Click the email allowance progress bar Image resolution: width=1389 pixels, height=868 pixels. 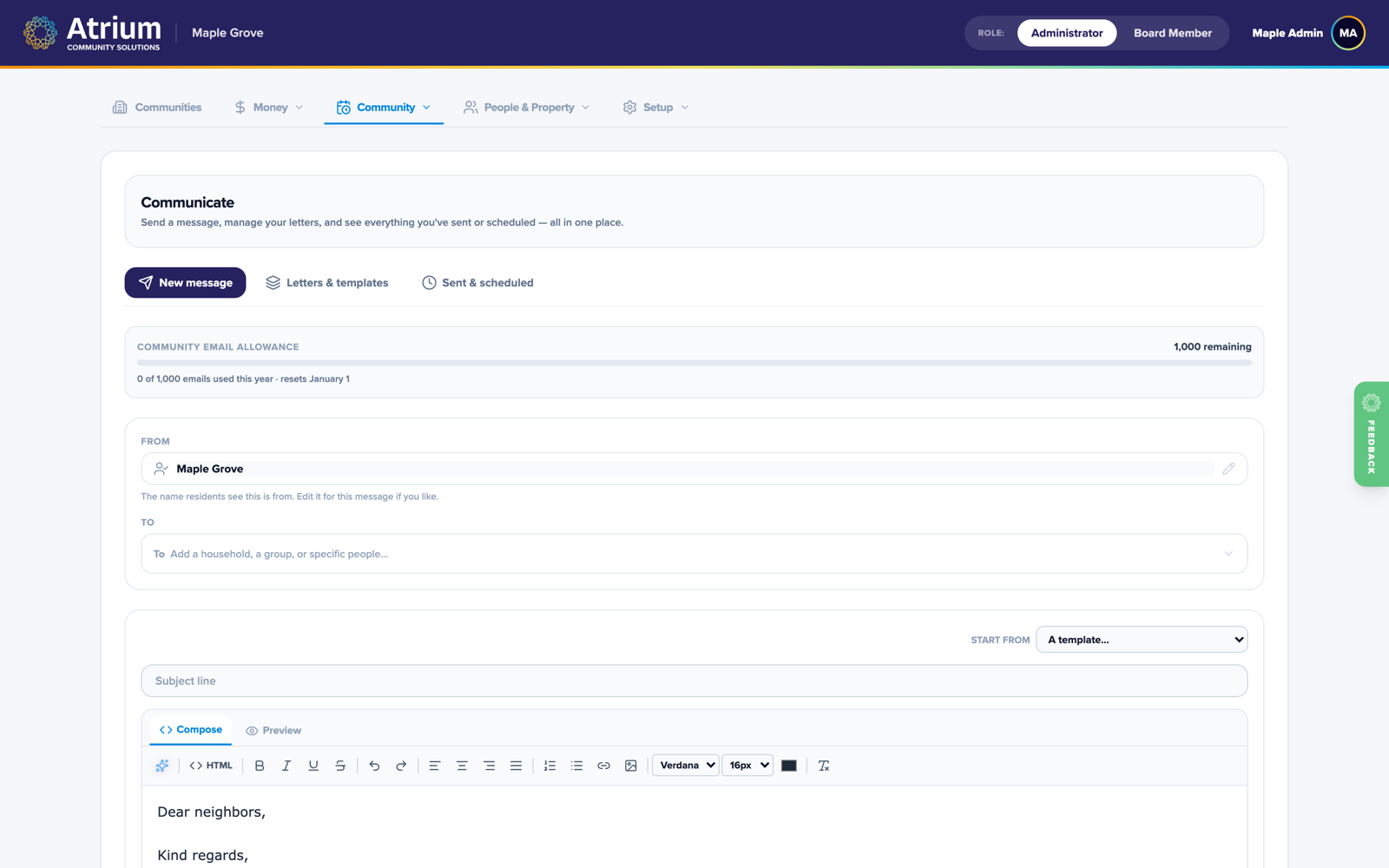pos(694,363)
